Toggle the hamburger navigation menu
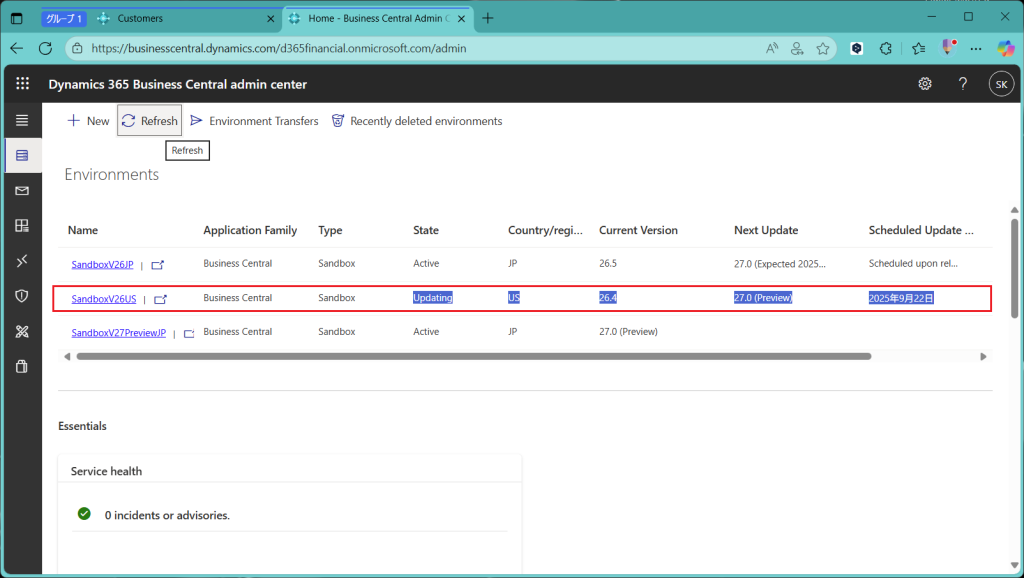The height and width of the screenshot is (578, 1024). coord(22,120)
